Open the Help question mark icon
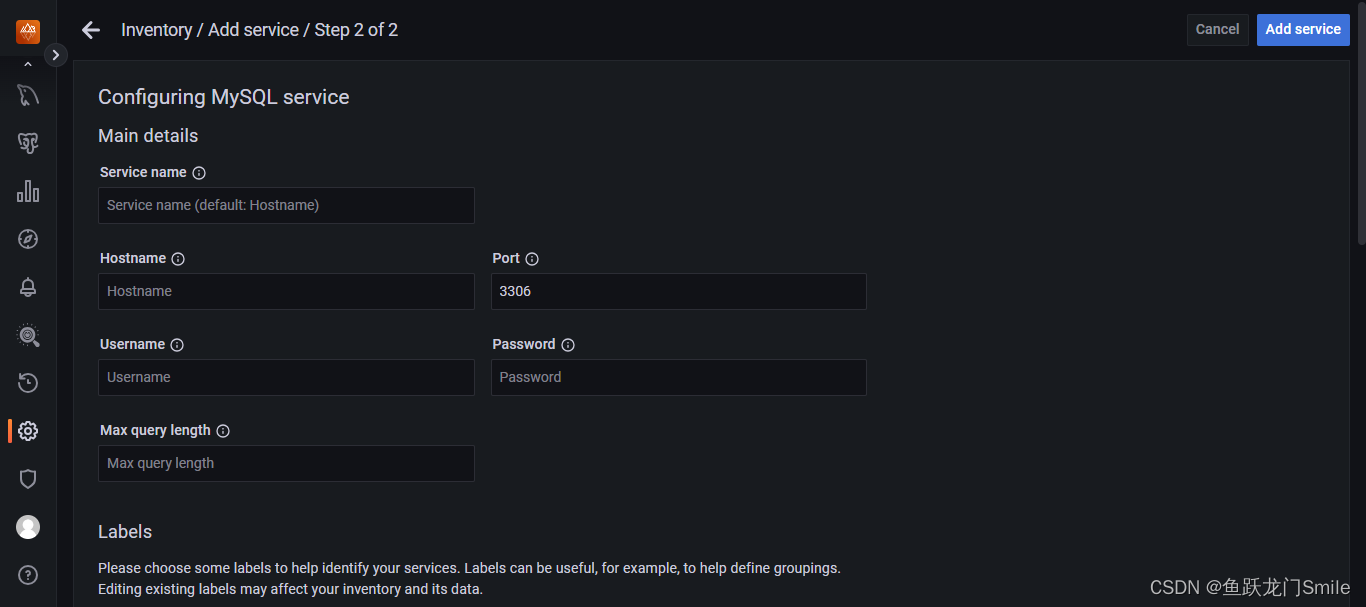The width and height of the screenshot is (1366, 607). pyautogui.click(x=28, y=575)
